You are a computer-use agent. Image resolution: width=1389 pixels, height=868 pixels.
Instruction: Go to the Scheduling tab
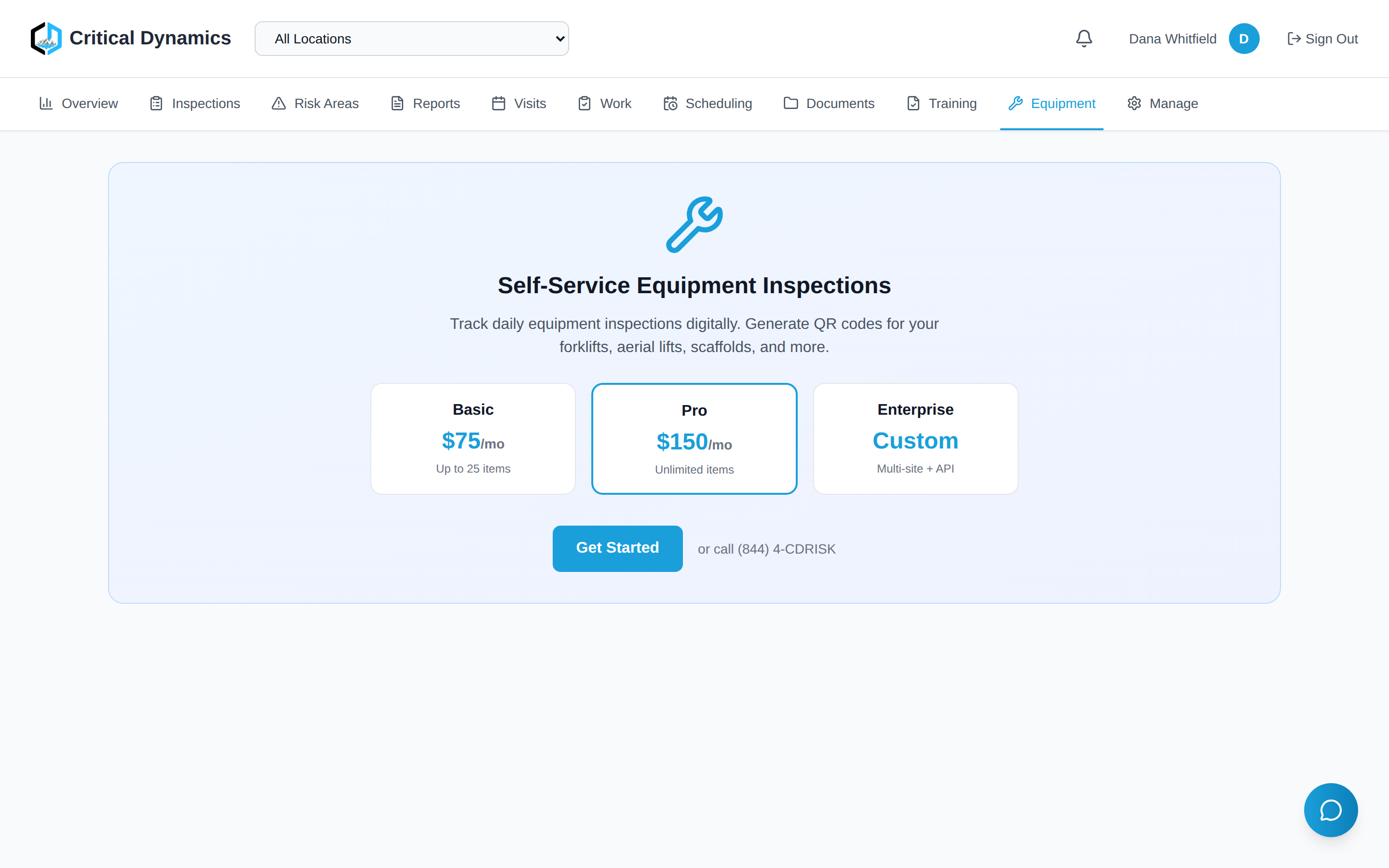point(707,104)
